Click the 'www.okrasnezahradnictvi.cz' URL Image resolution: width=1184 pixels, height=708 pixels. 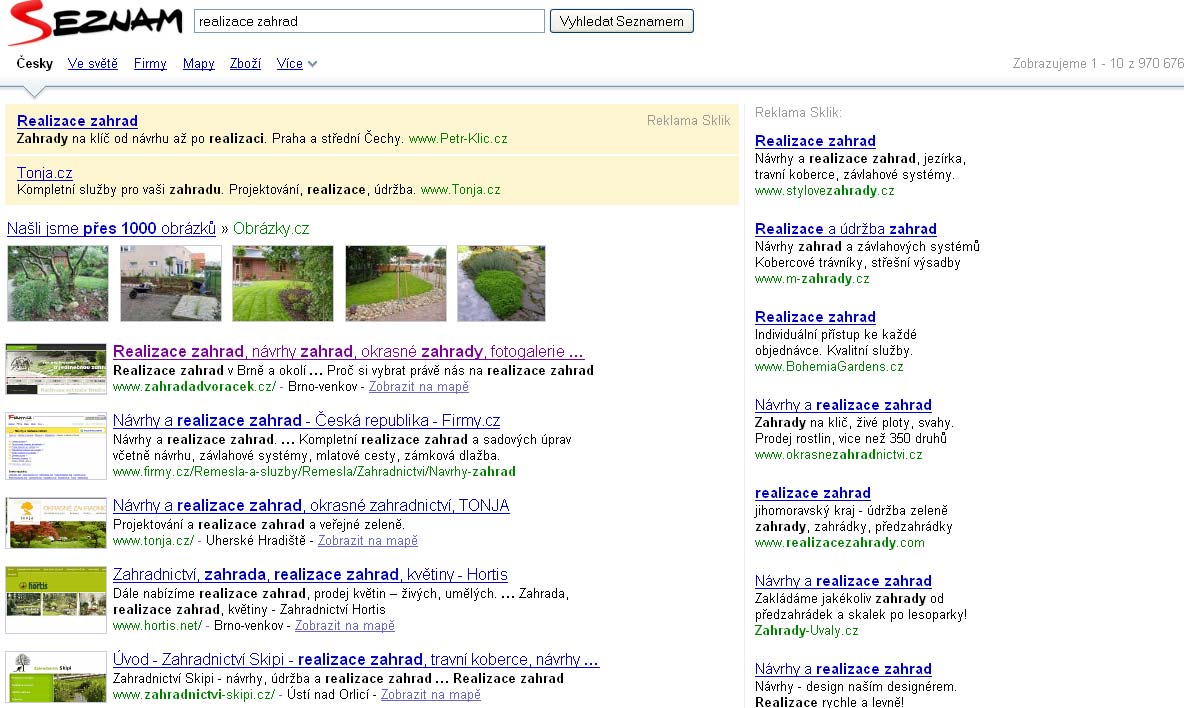point(839,455)
